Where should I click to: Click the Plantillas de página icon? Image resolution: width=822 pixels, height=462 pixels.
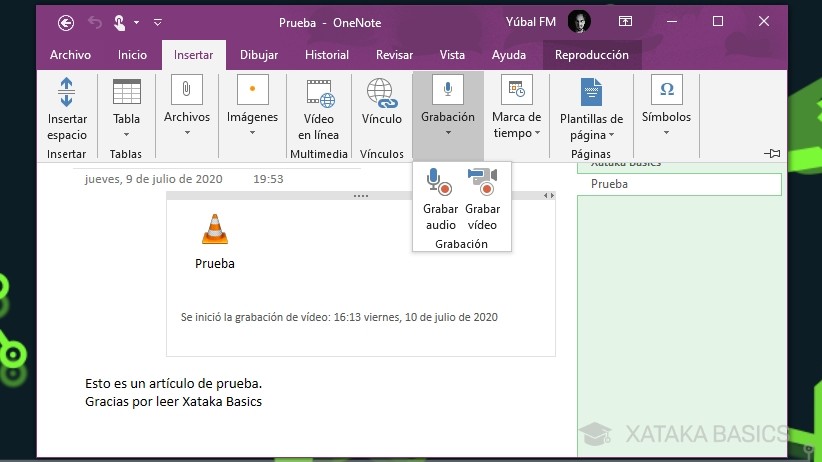point(591,92)
